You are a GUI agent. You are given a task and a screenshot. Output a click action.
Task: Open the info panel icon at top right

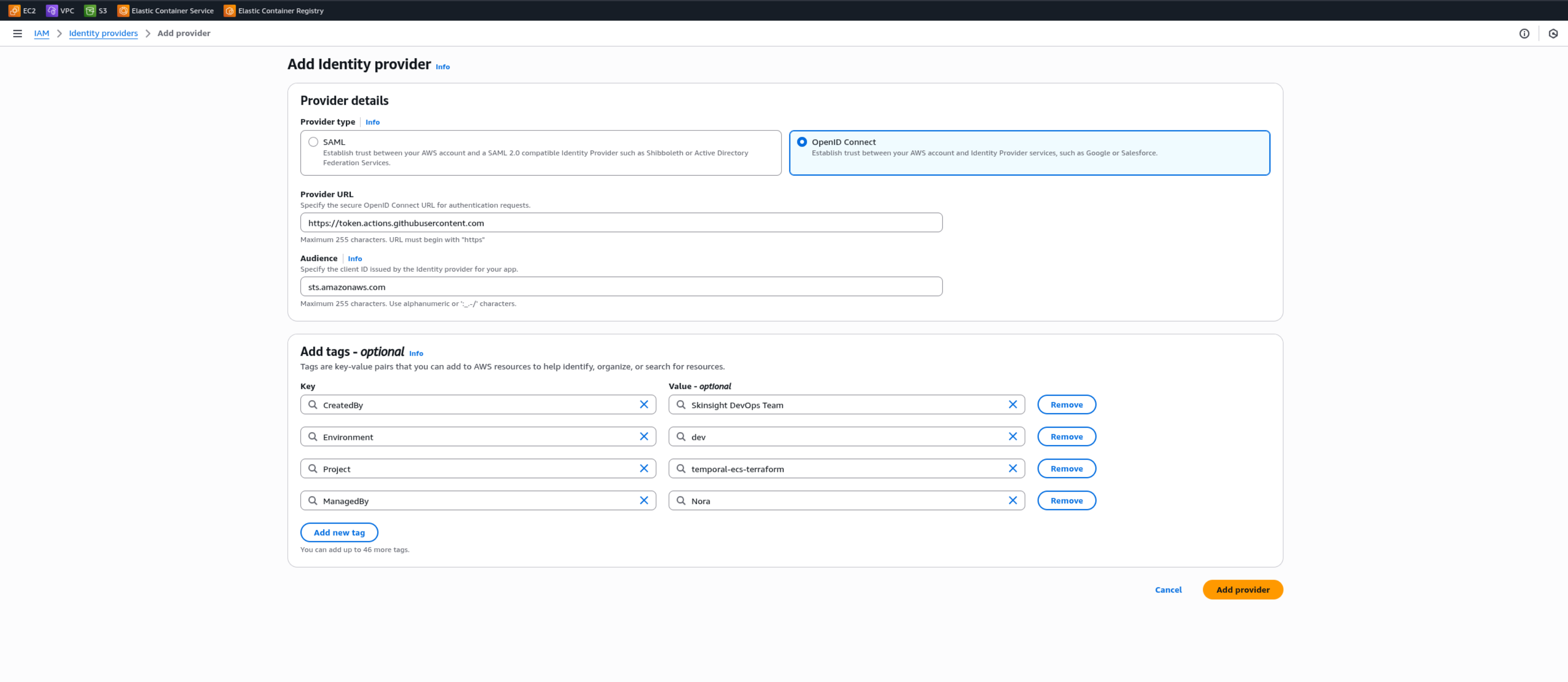[1524, 33]
